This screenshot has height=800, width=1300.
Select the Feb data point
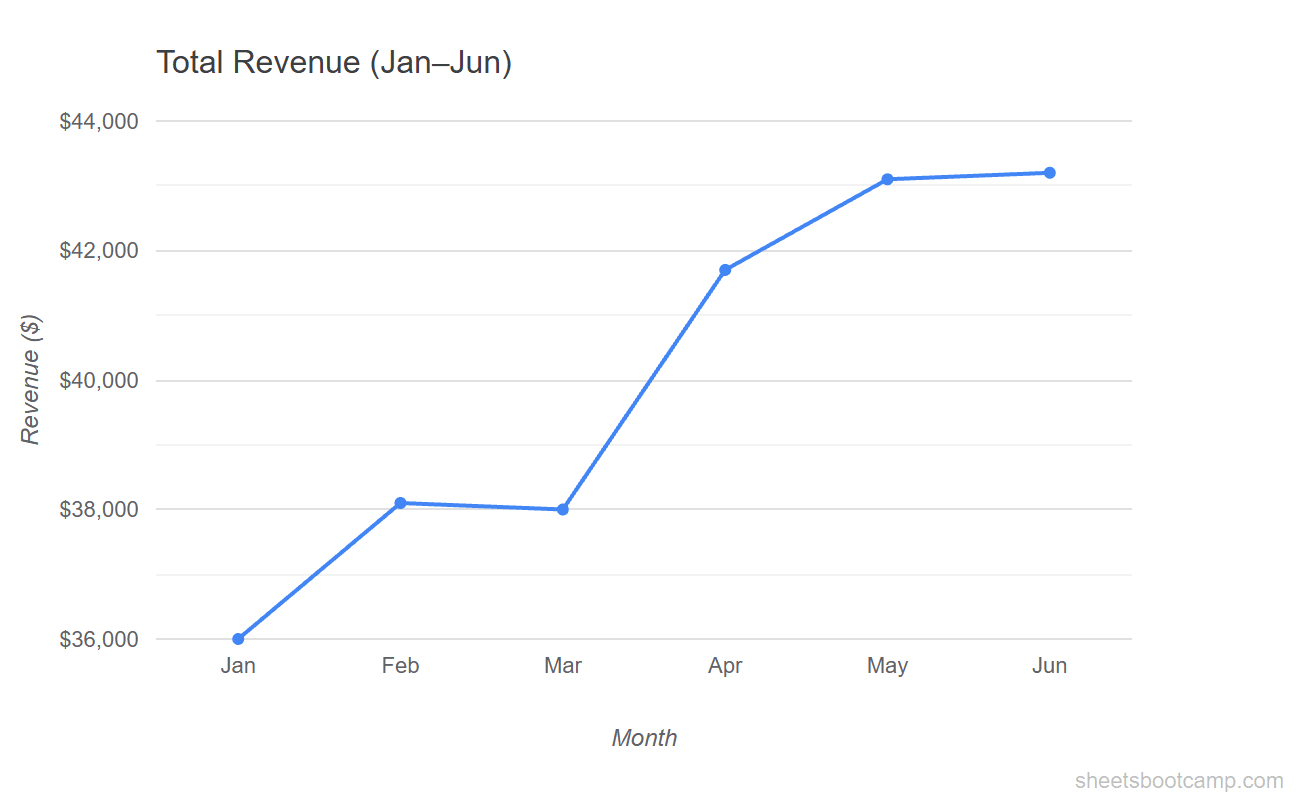[x=400, y=503]
